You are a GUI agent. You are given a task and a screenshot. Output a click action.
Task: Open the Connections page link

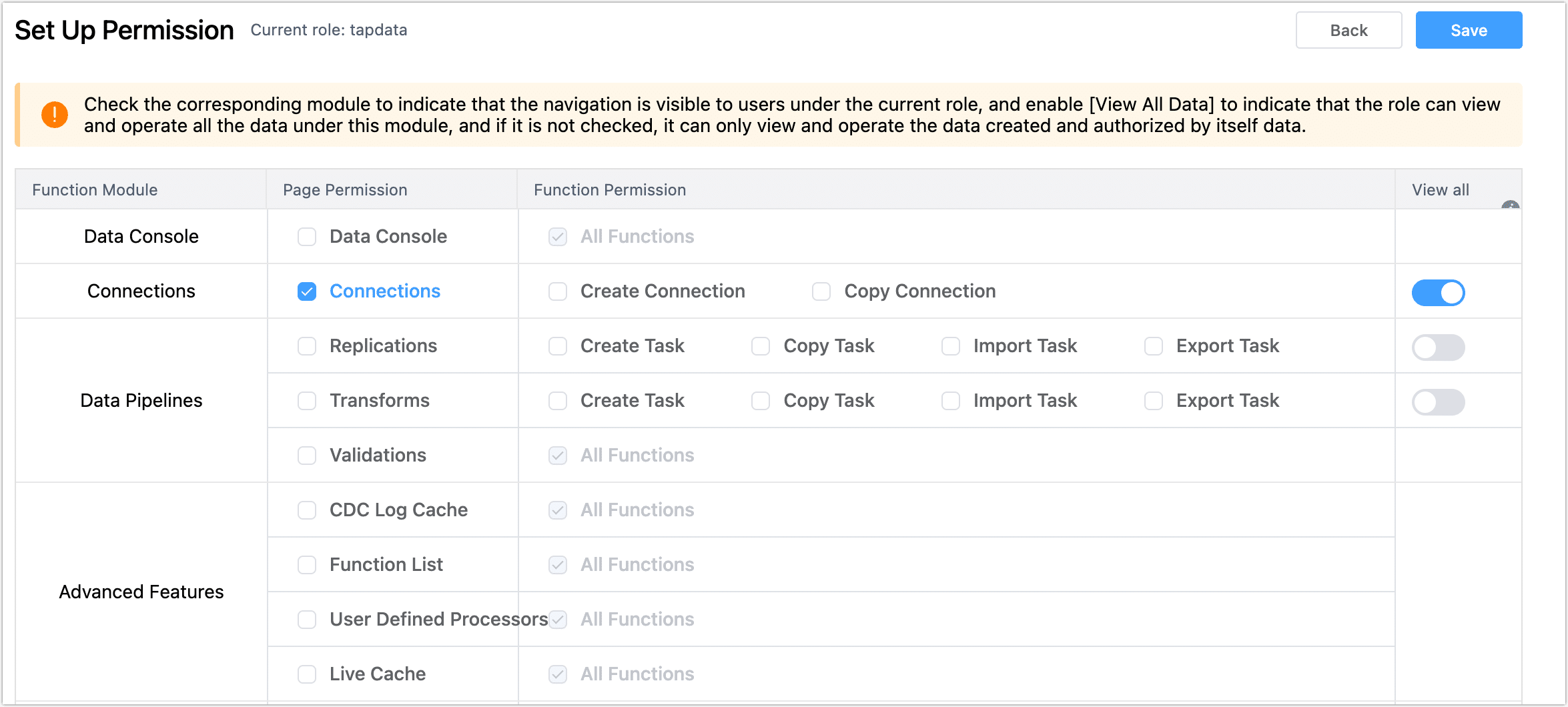click(385, 291)
